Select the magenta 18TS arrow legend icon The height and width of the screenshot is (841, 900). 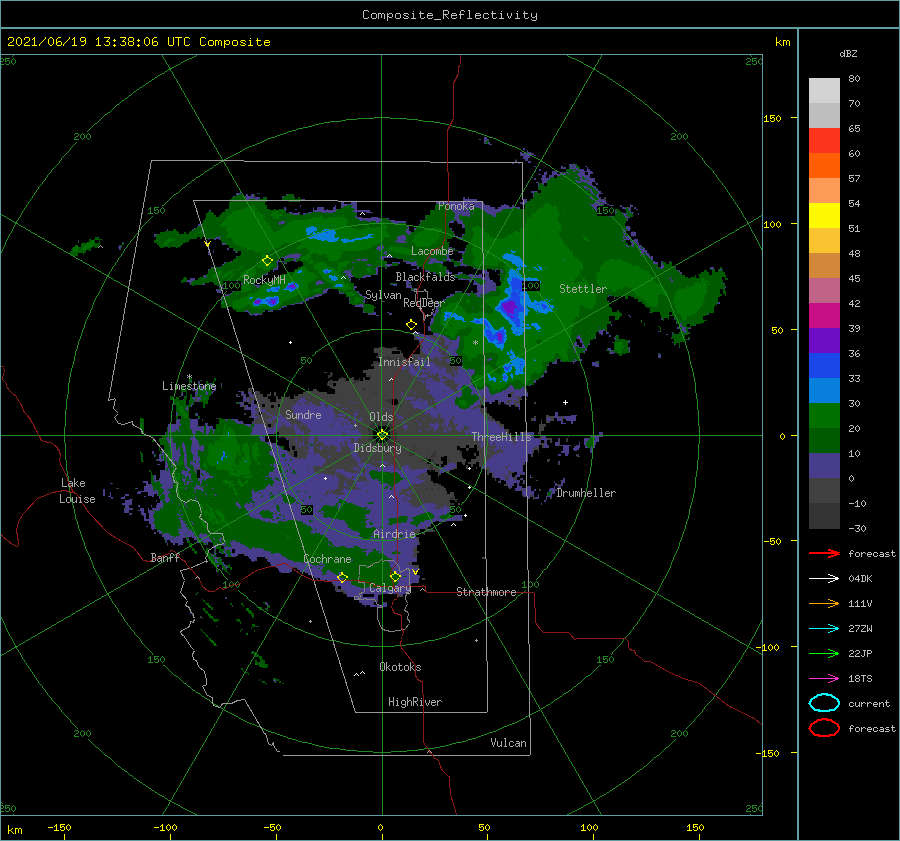(x=824, y=679)
